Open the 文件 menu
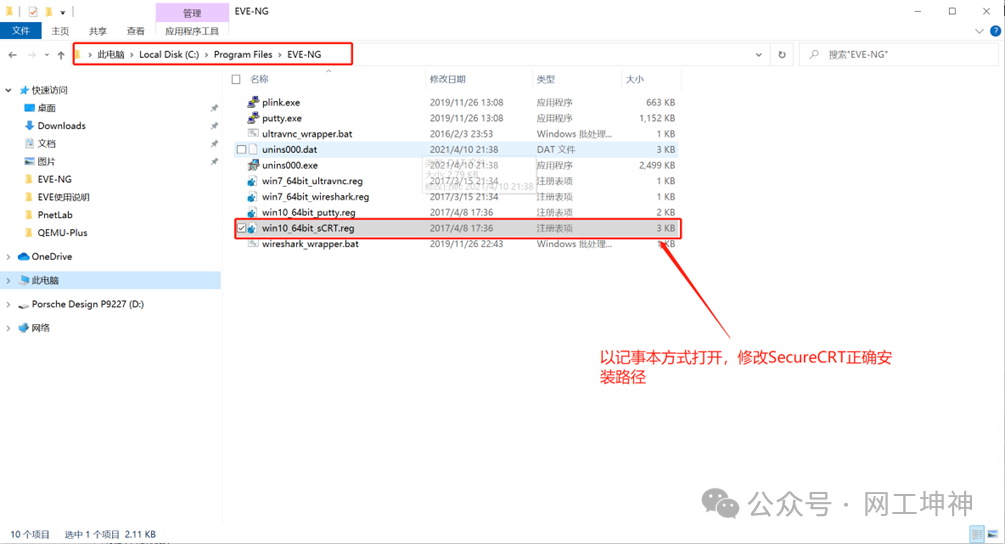Viewport: 1005px width, 544px height. (21, 31)
